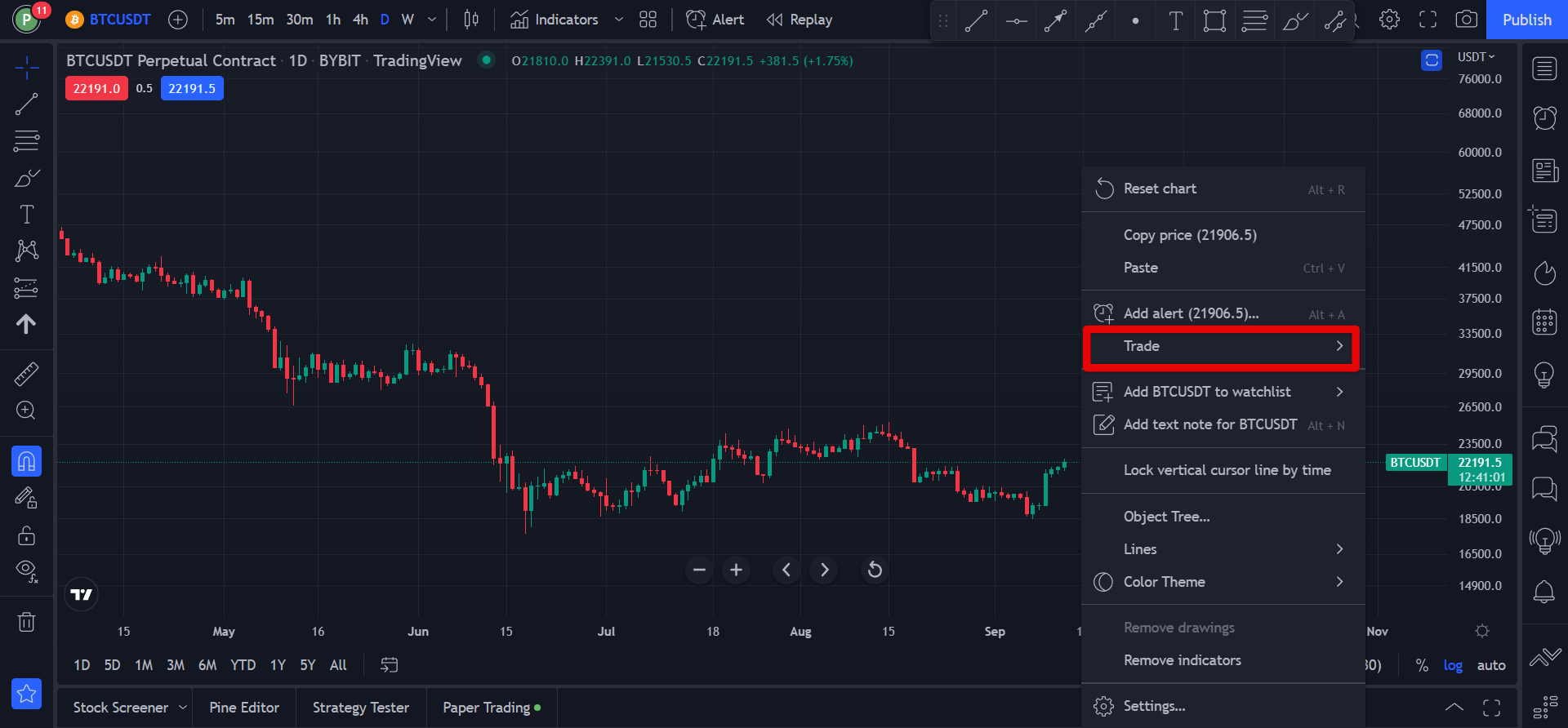Expand Add BTCUSDT to watchlist submenu
This screenshot has width=1568, height=728.
1223,392
